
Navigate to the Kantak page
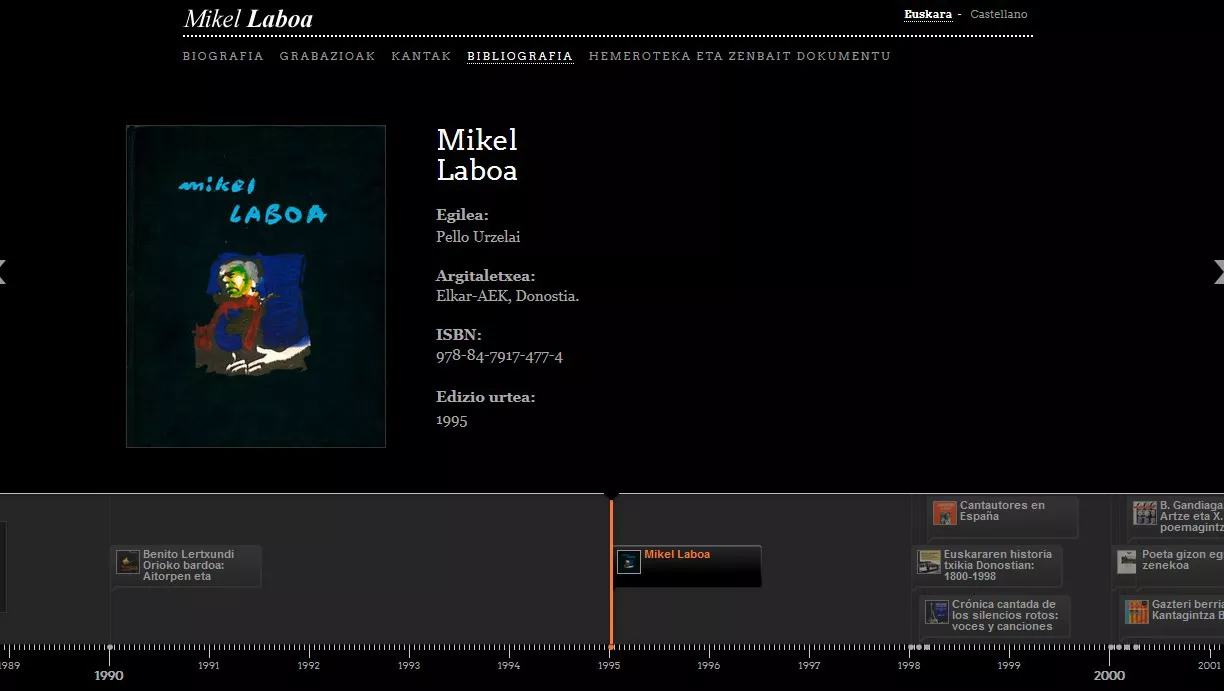click(x=421, y=56)
